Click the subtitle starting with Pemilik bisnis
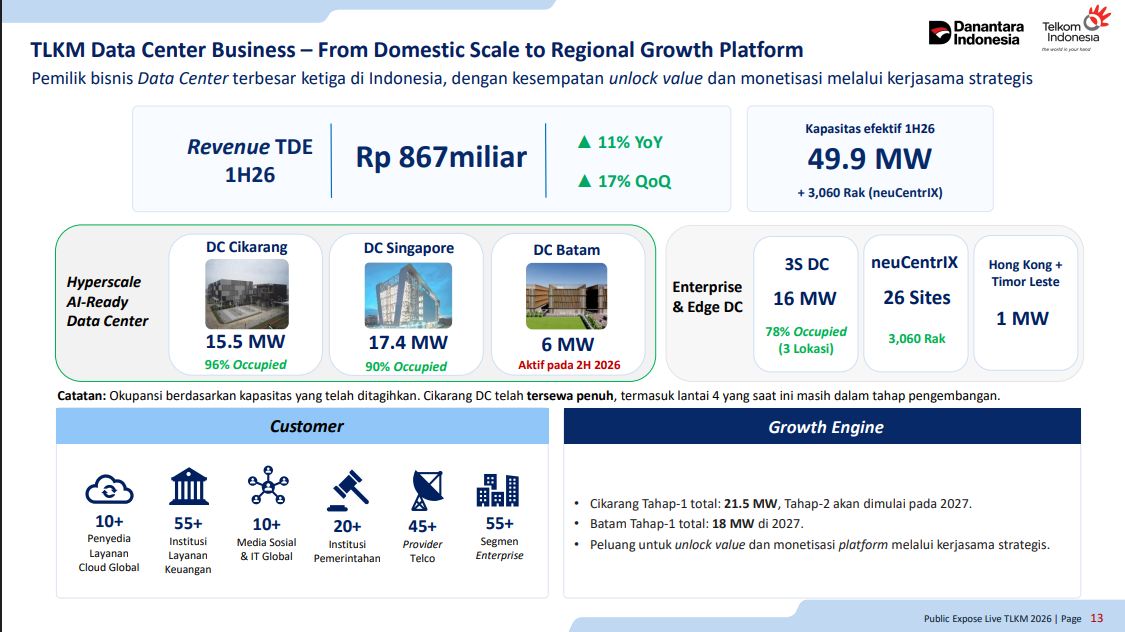 (x=532, y=78)
